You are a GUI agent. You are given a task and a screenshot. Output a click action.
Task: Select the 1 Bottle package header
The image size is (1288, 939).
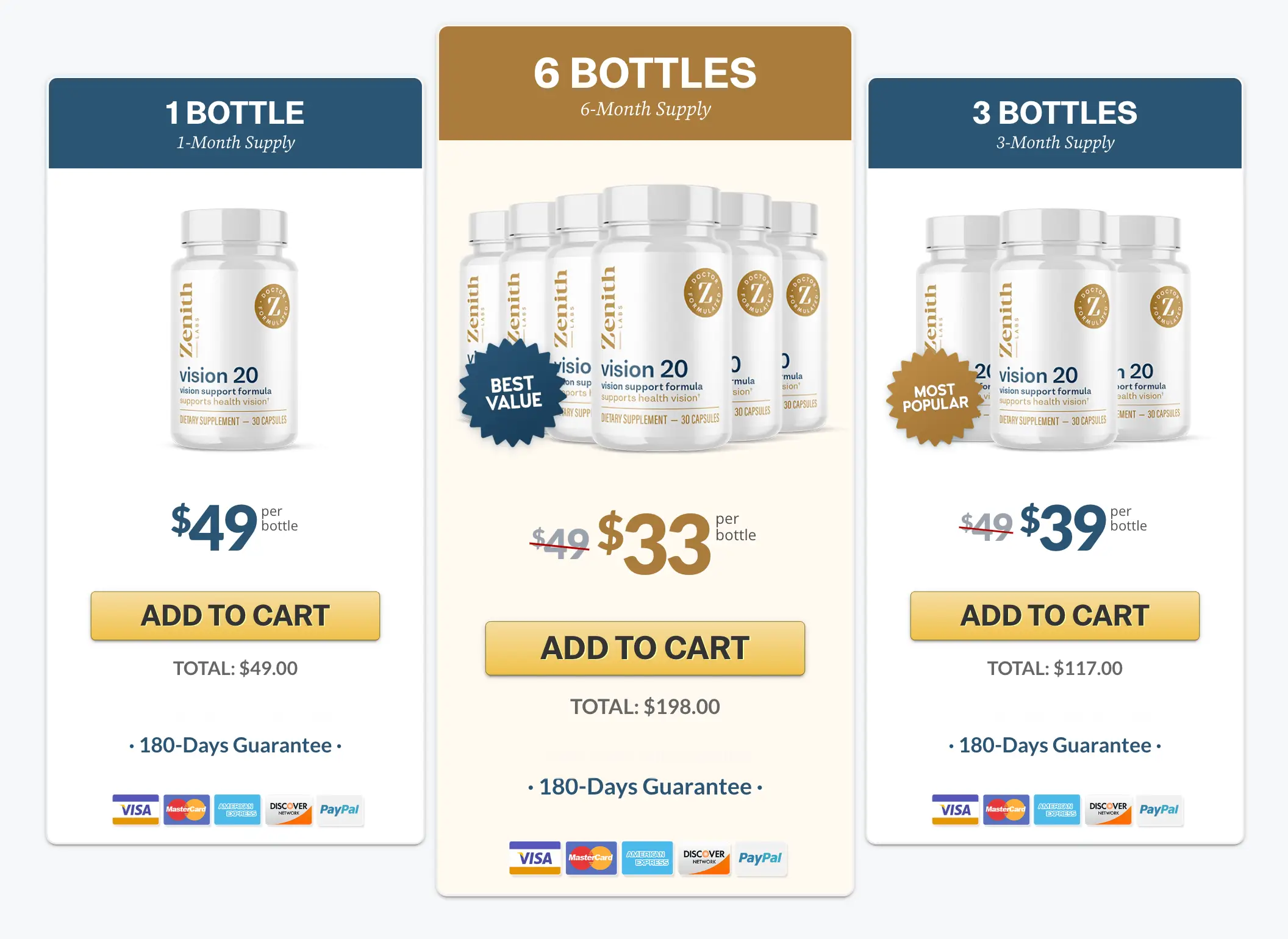235,123
